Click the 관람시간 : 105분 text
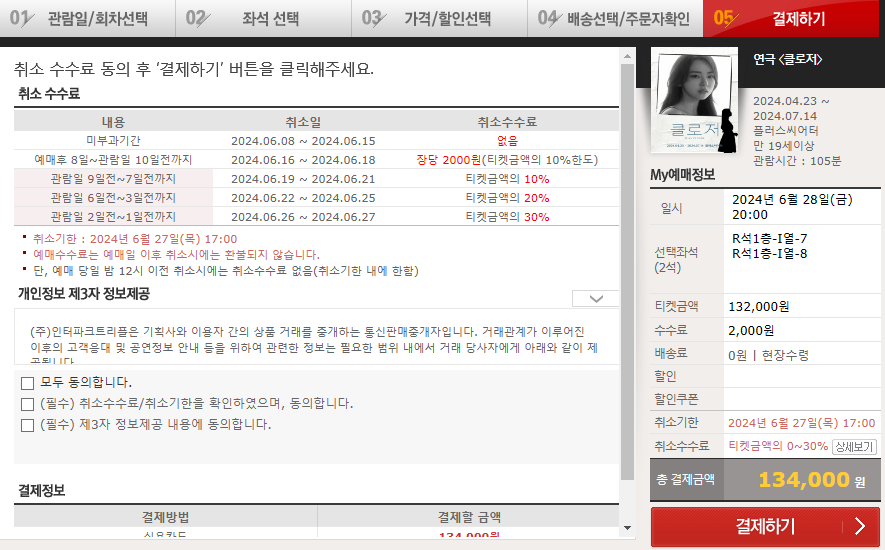The width and height of the screenshot is (885, 550). 797,161
